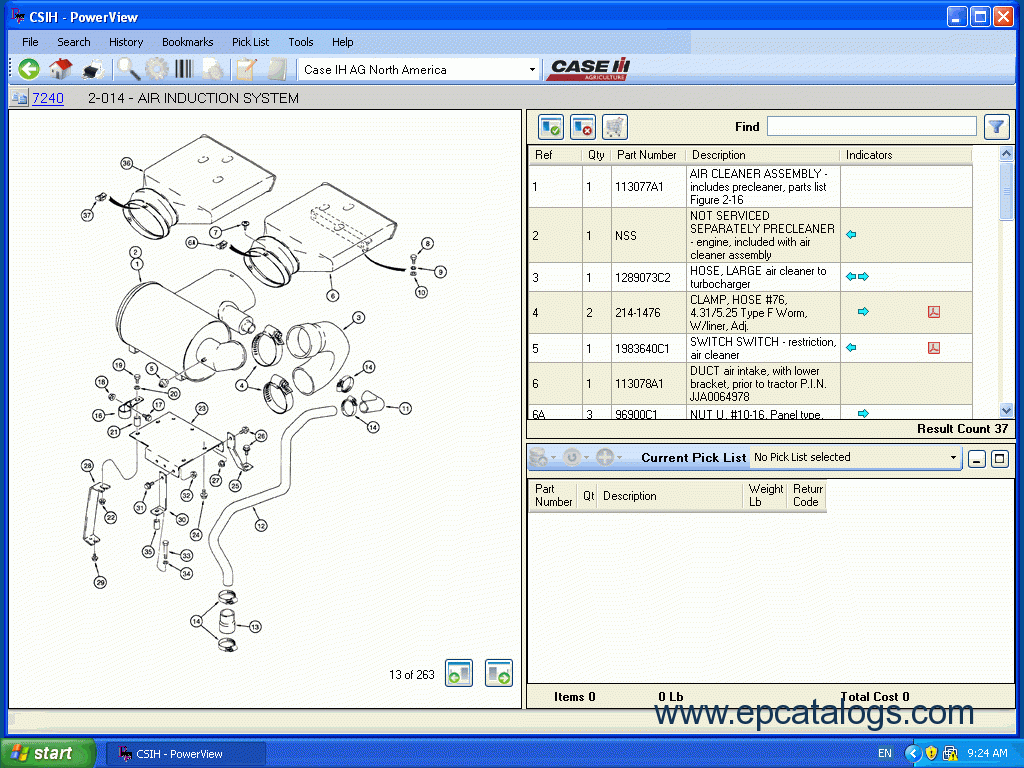
Task: Click the grey book icon in toolbar
Action: 278,69
